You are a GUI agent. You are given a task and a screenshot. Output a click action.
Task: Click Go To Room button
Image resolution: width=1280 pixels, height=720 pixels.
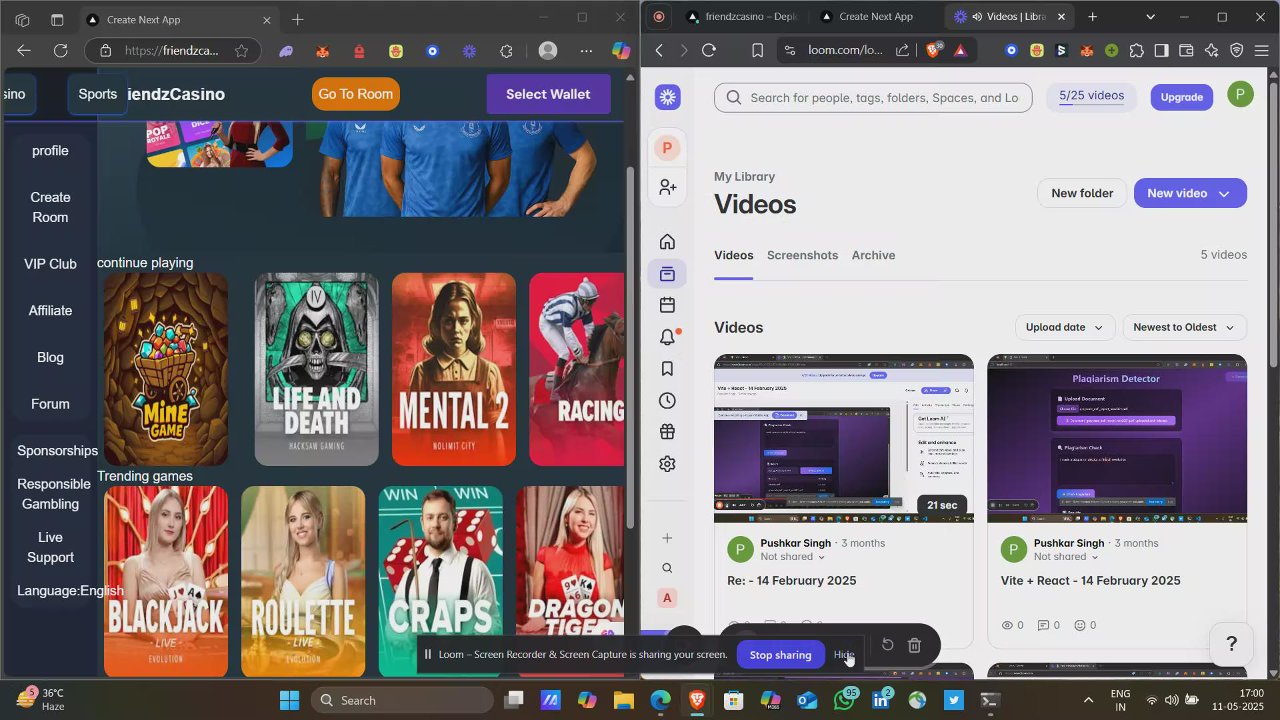click(356, 94)
